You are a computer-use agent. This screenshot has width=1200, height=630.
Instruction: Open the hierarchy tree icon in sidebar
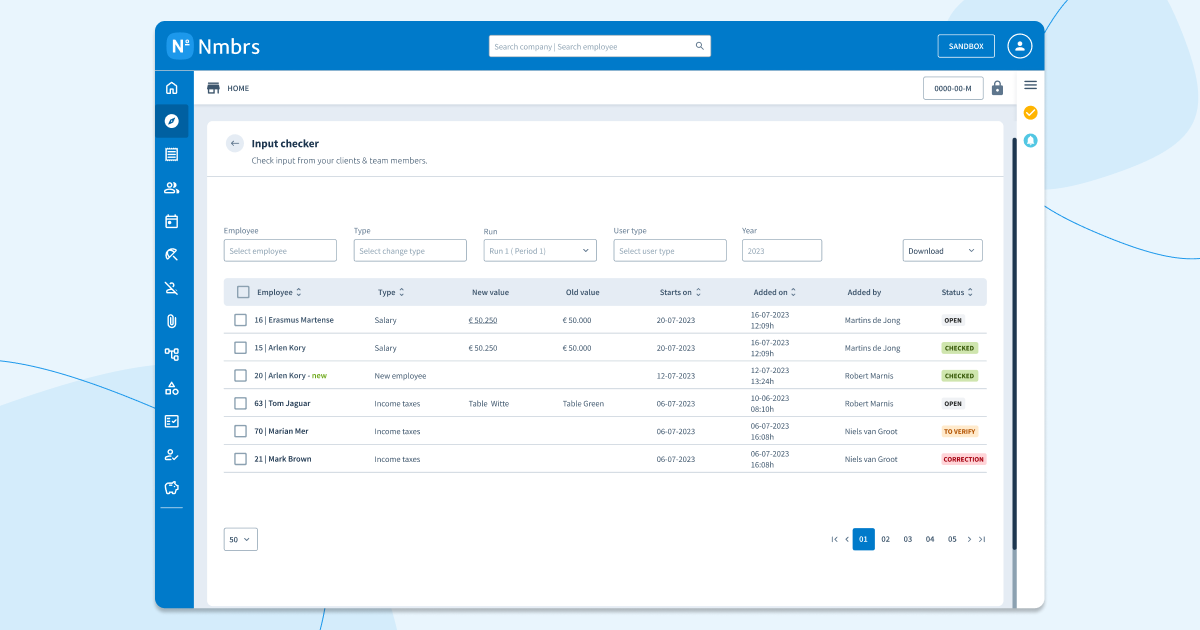pyautogui.click(x=171, y=354)
